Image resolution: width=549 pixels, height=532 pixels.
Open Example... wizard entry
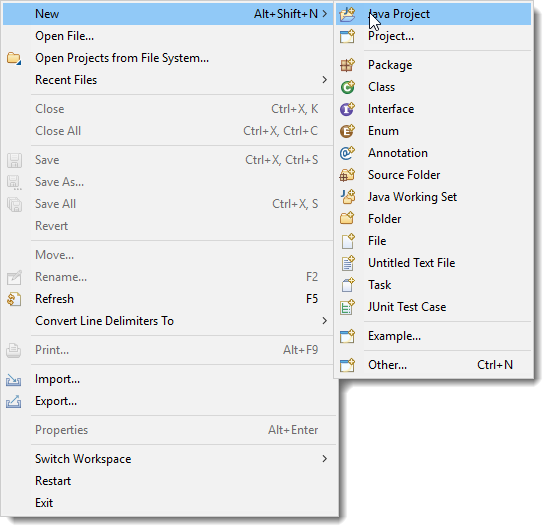coord(433,336)
